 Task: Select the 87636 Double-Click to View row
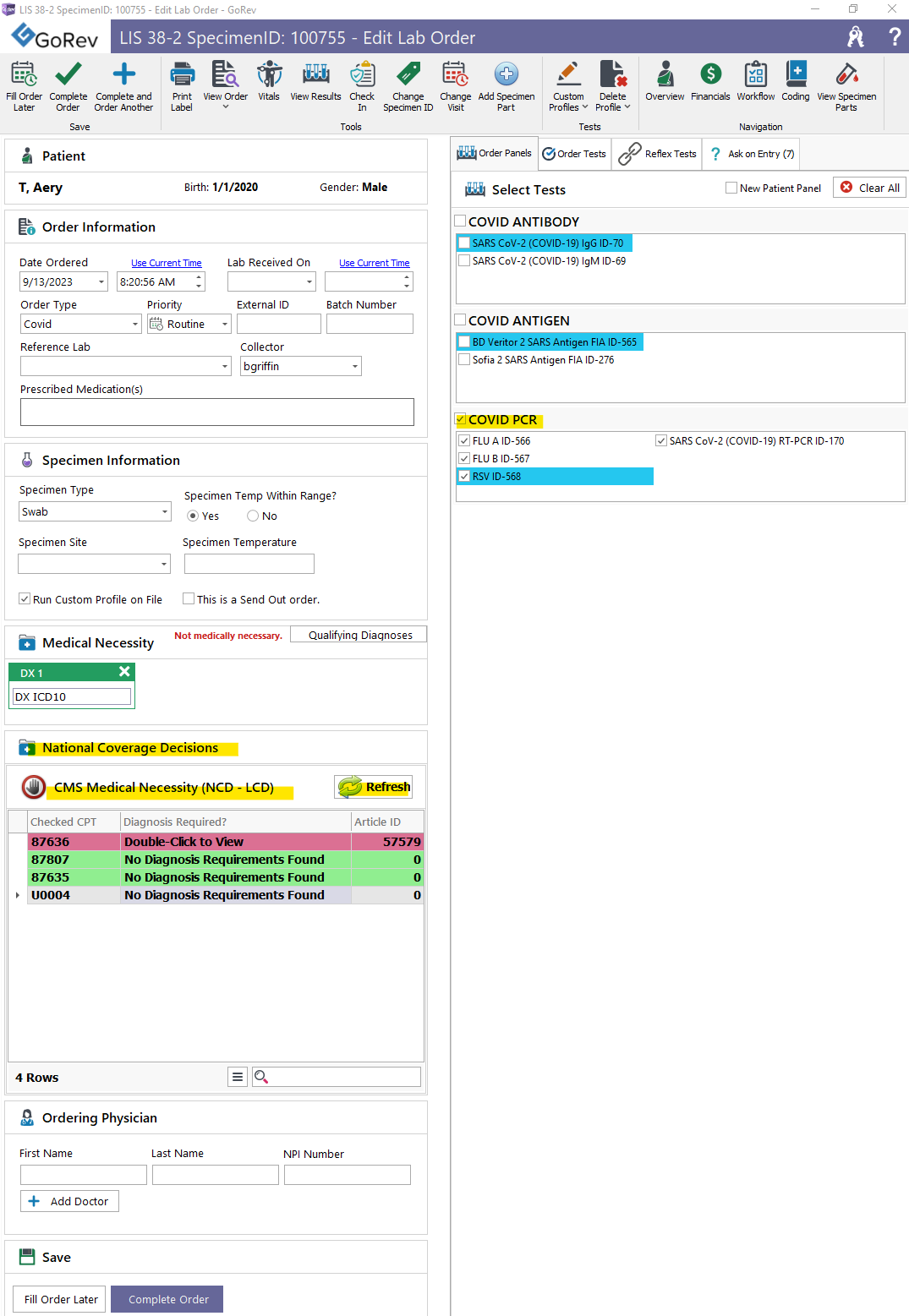pos(225,842)
